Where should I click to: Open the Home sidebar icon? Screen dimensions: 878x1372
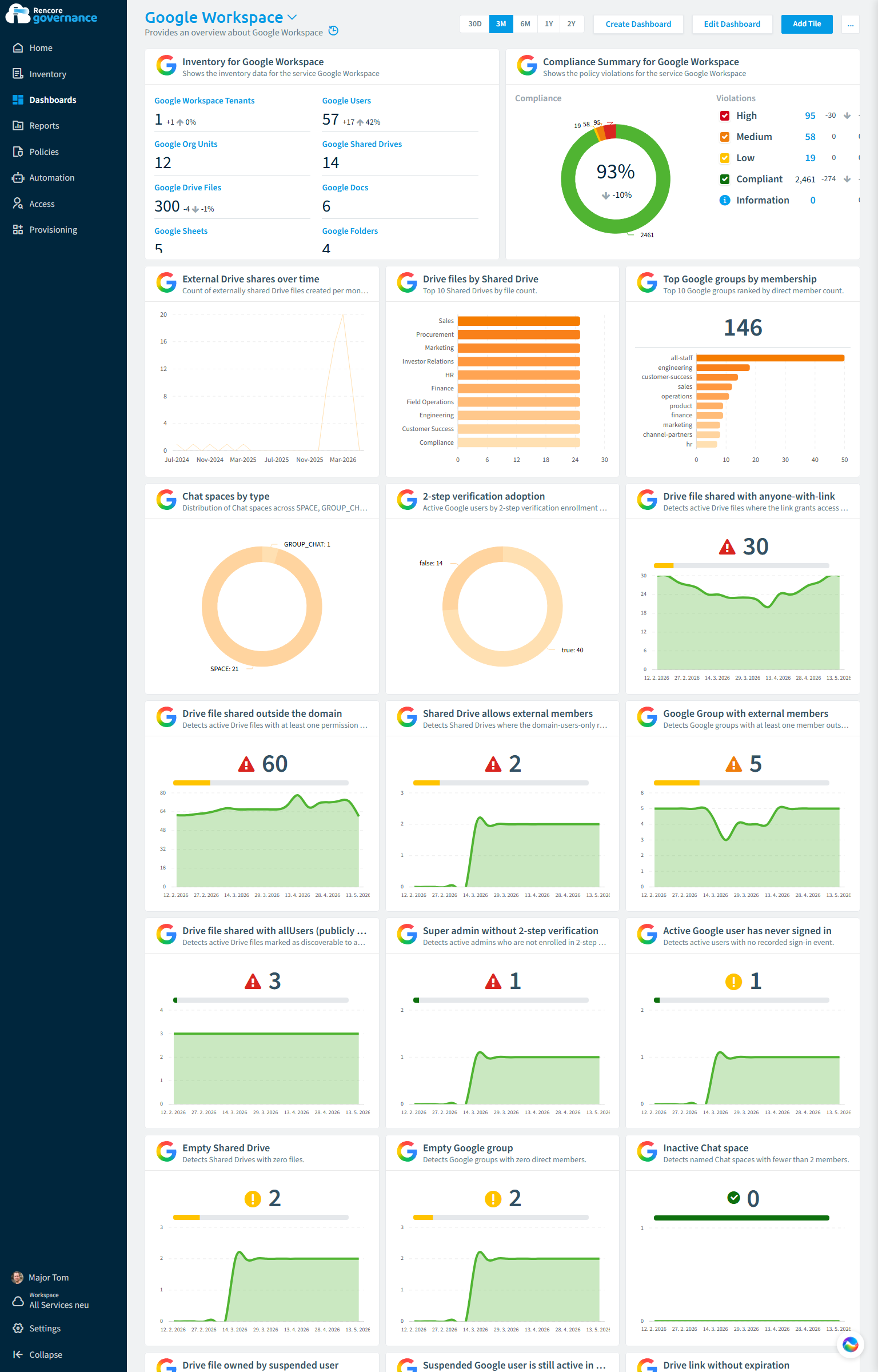(18, 48)
